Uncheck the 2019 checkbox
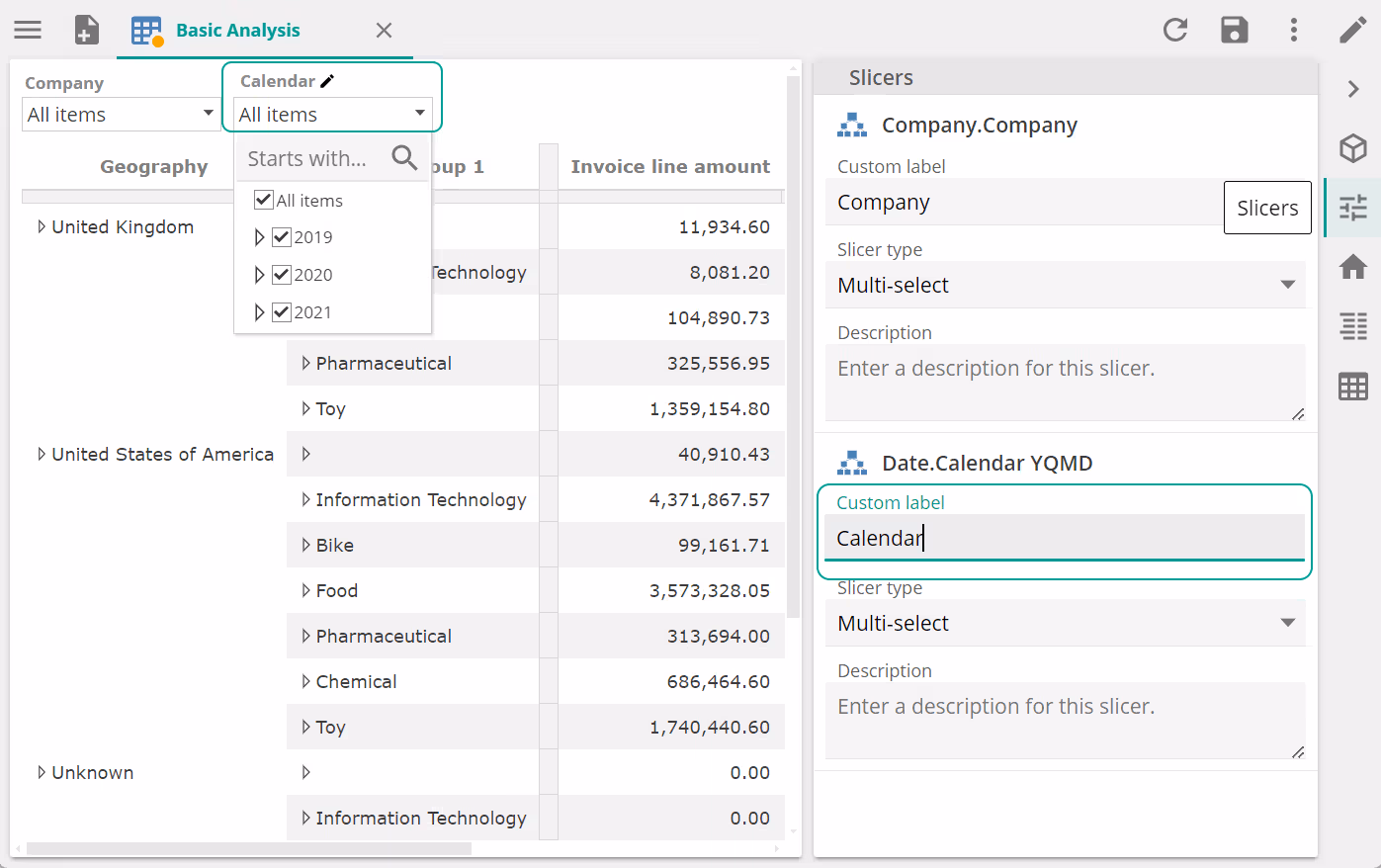The width and height of the screenshot is (1381, 868). (x=282, y=237)
